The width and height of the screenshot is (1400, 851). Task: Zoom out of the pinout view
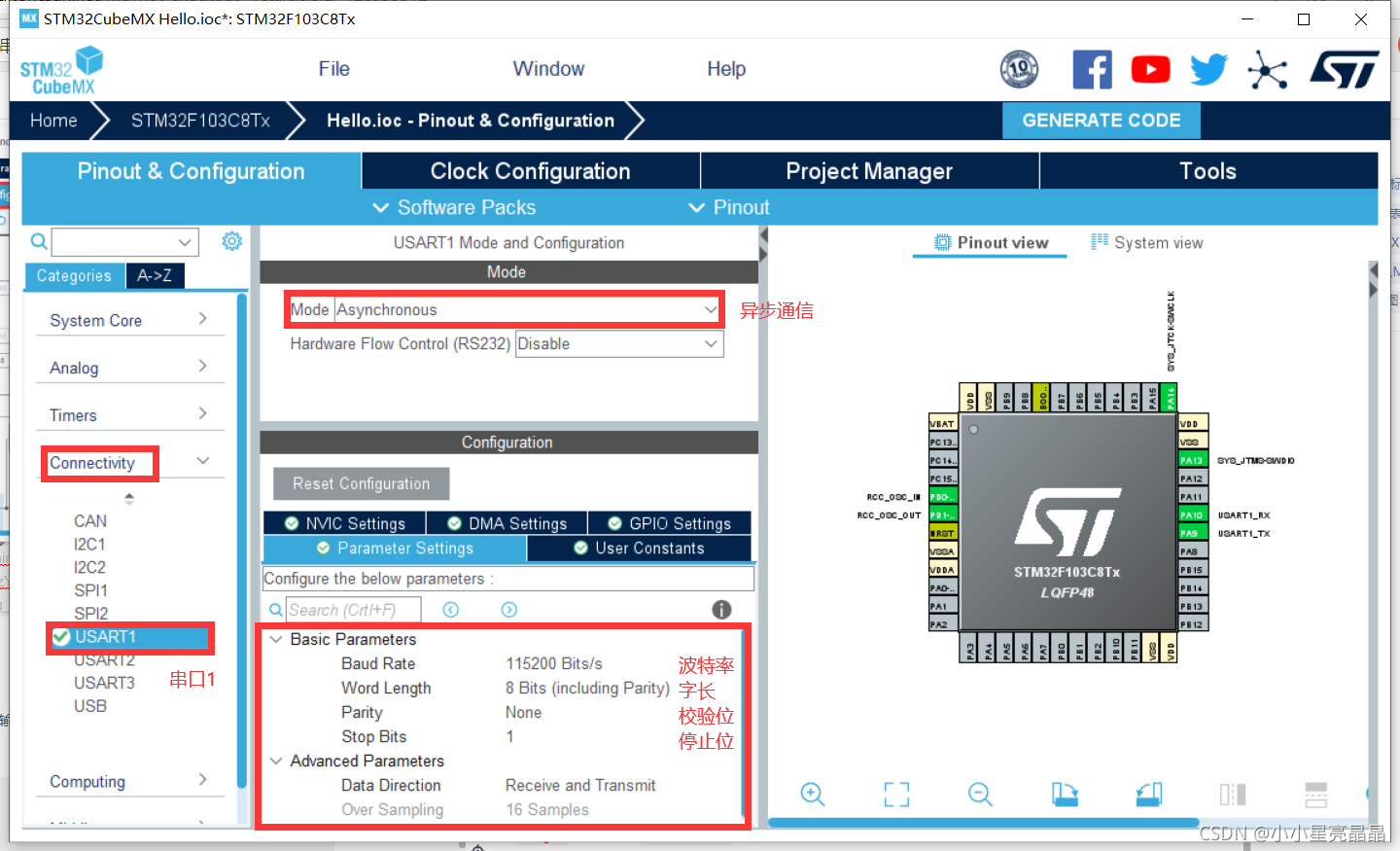[x=980, y=795]
